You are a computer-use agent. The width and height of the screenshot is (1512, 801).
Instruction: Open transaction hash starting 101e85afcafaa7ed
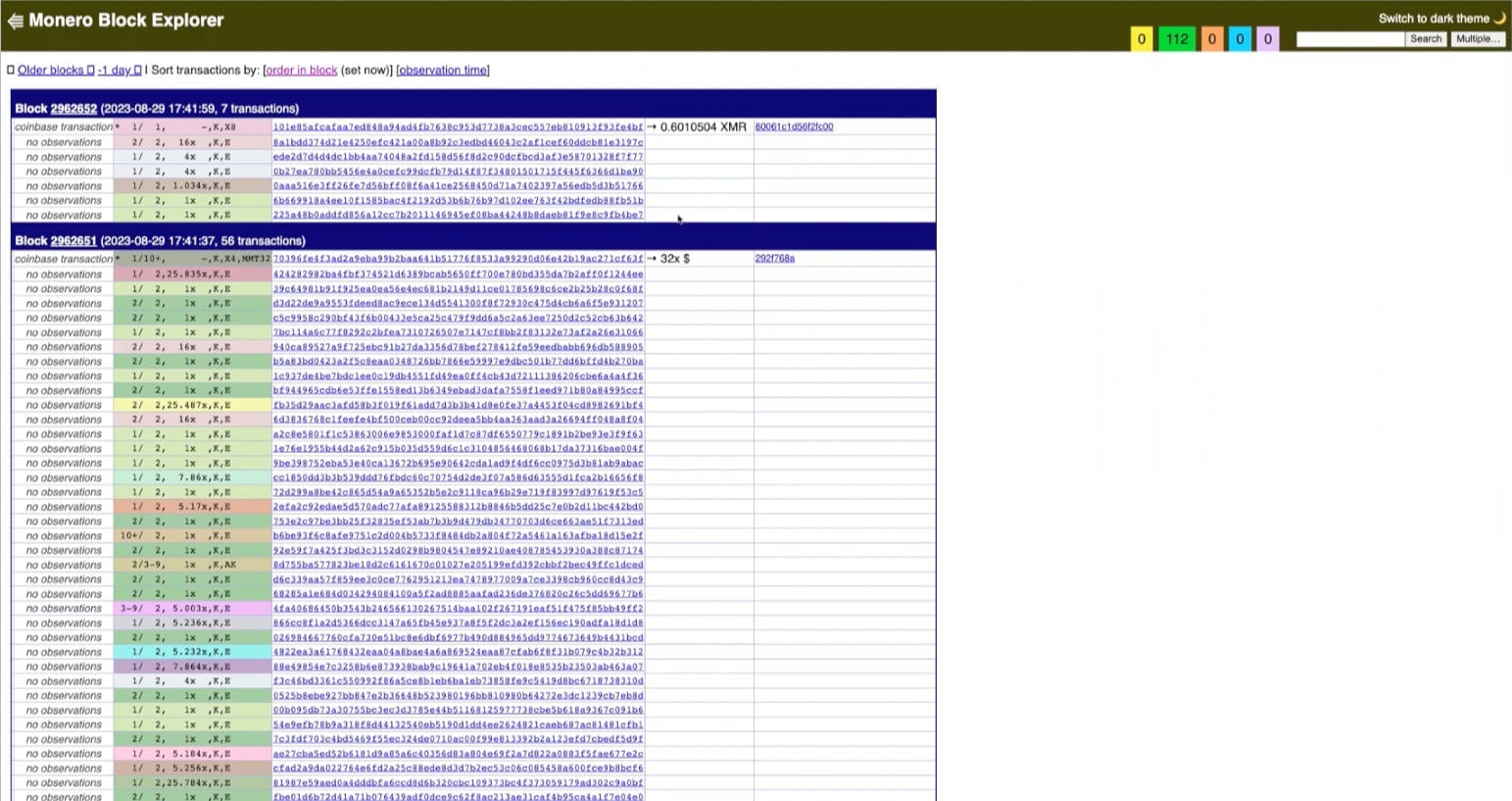458,126
